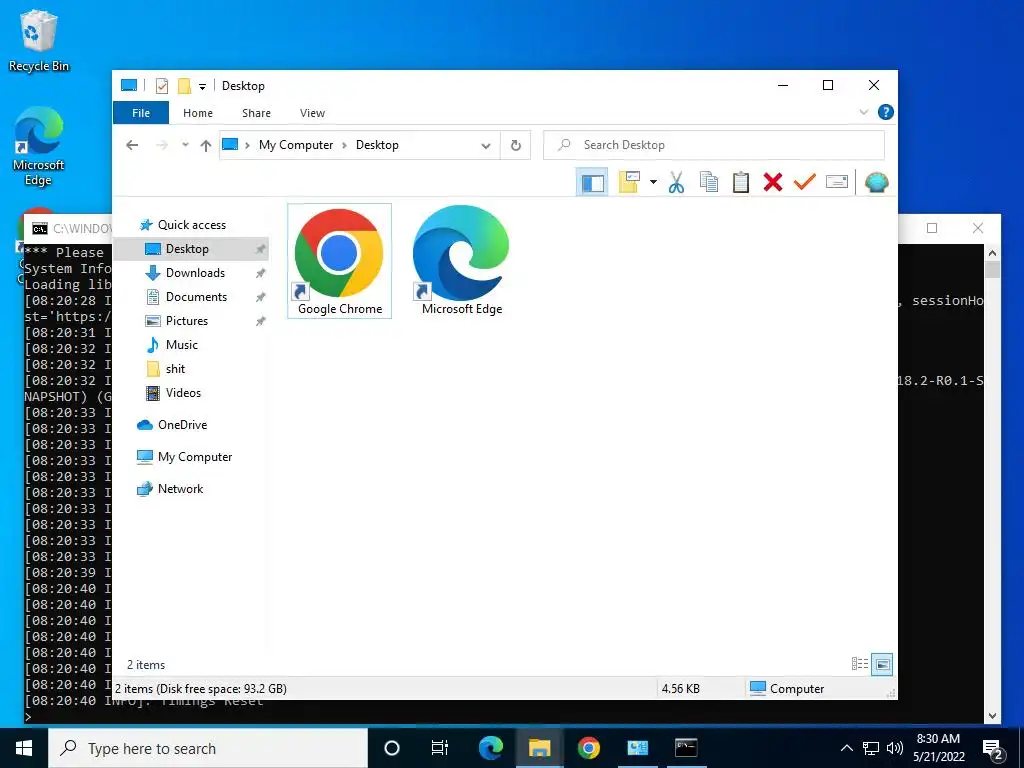
Task: Open the recent locations dropdown
Action: tap(185, 145)
